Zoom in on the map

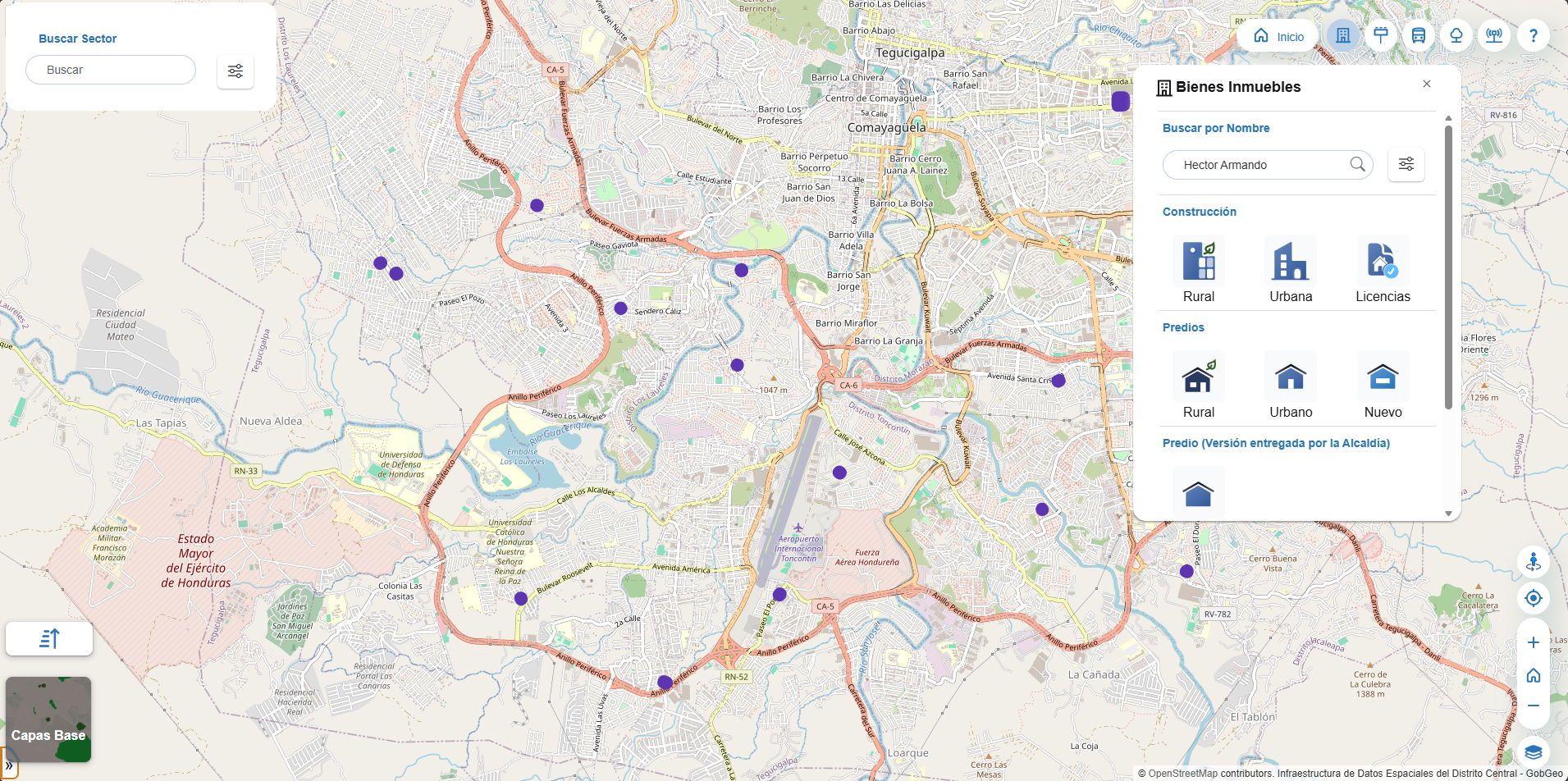click(x=1533, y=642)
